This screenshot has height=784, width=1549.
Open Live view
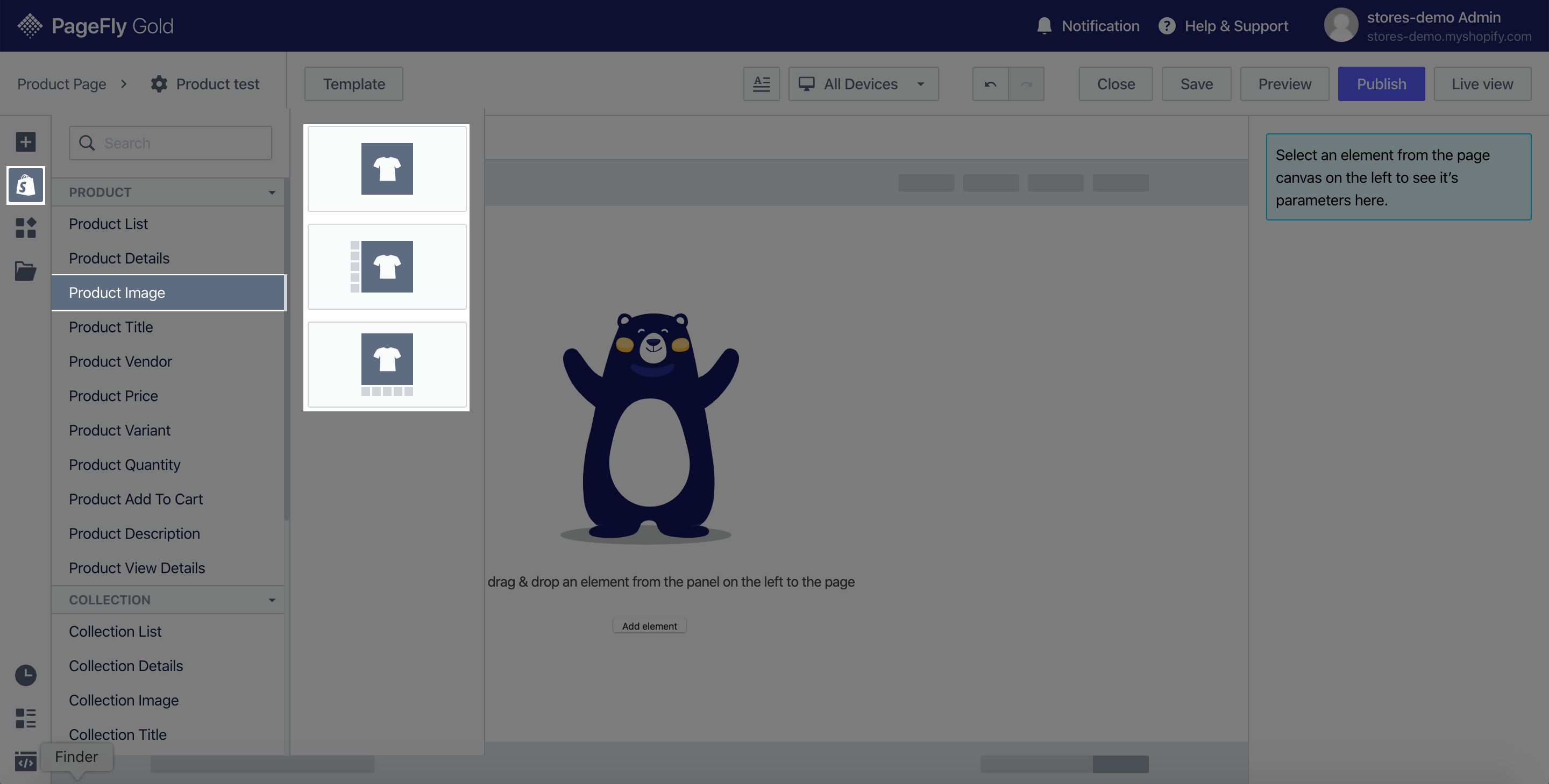[x=1482, y=83]
